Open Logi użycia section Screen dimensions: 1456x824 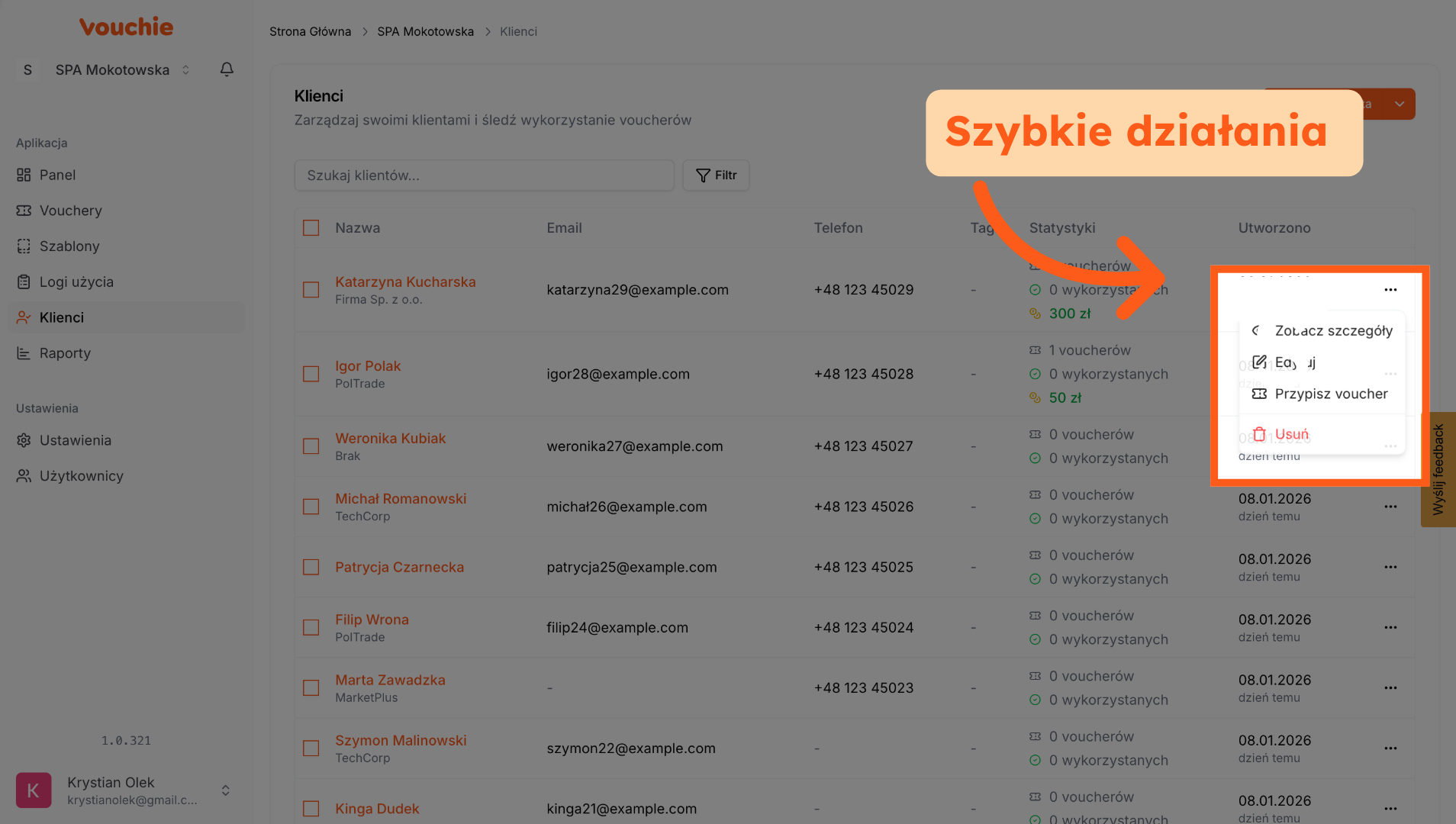[76, 282]
